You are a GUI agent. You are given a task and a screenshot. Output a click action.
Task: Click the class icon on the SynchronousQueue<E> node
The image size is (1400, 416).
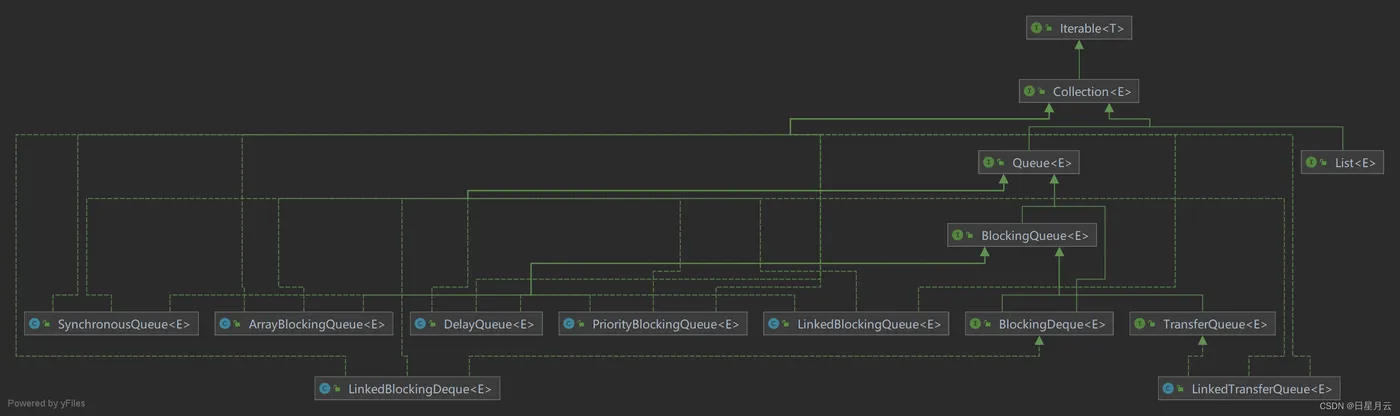pyautogui.click(x=34, y=325)
